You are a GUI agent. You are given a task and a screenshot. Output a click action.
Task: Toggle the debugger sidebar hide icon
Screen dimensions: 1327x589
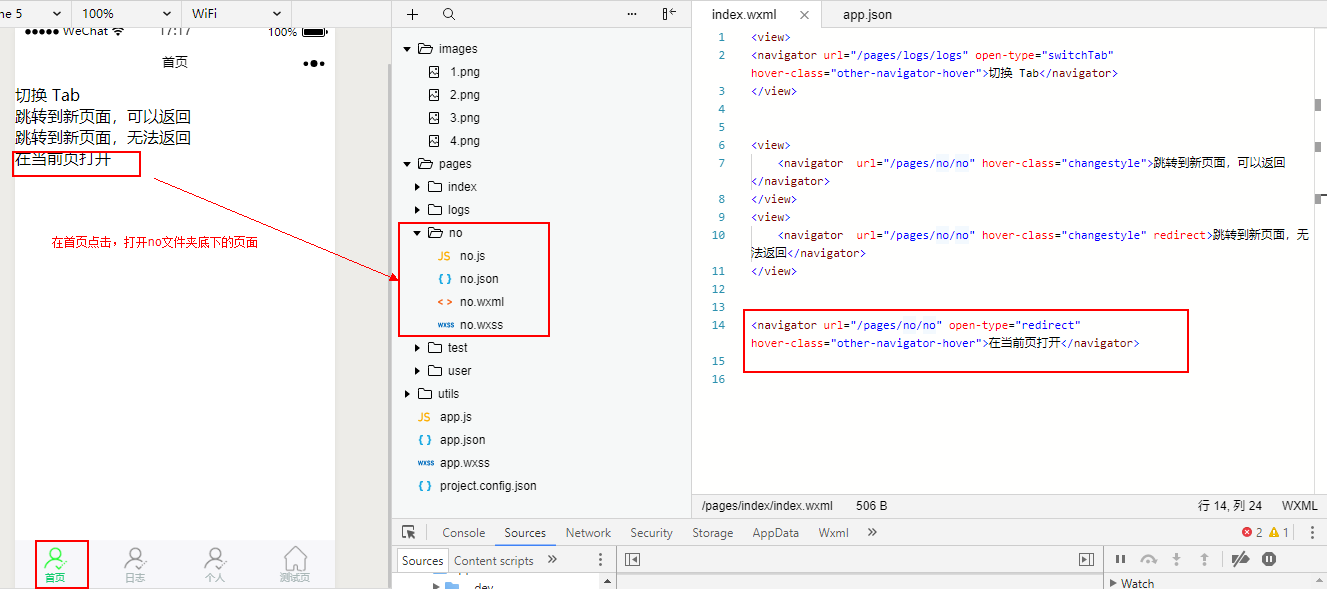1086,560
